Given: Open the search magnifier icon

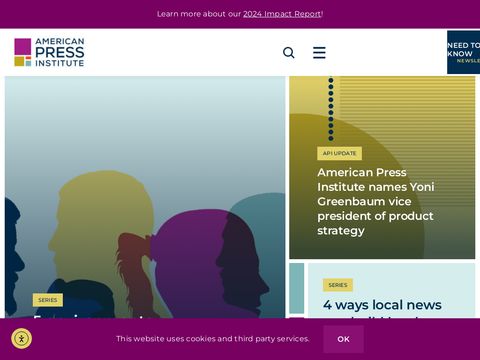Looking at the screenshot, I should pos(289,53).
